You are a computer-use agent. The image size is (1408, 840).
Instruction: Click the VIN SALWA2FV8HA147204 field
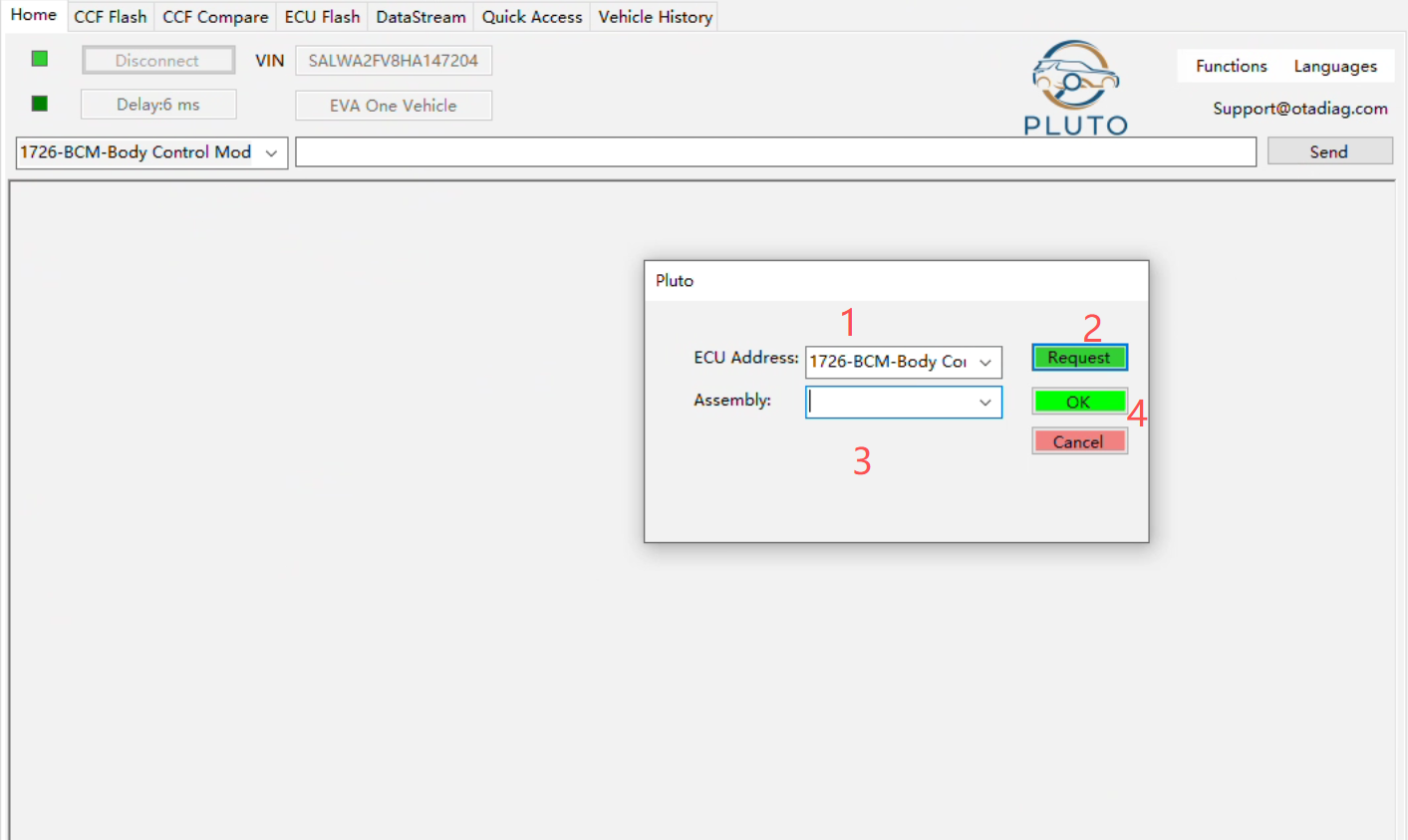click(x=394, y=61)
